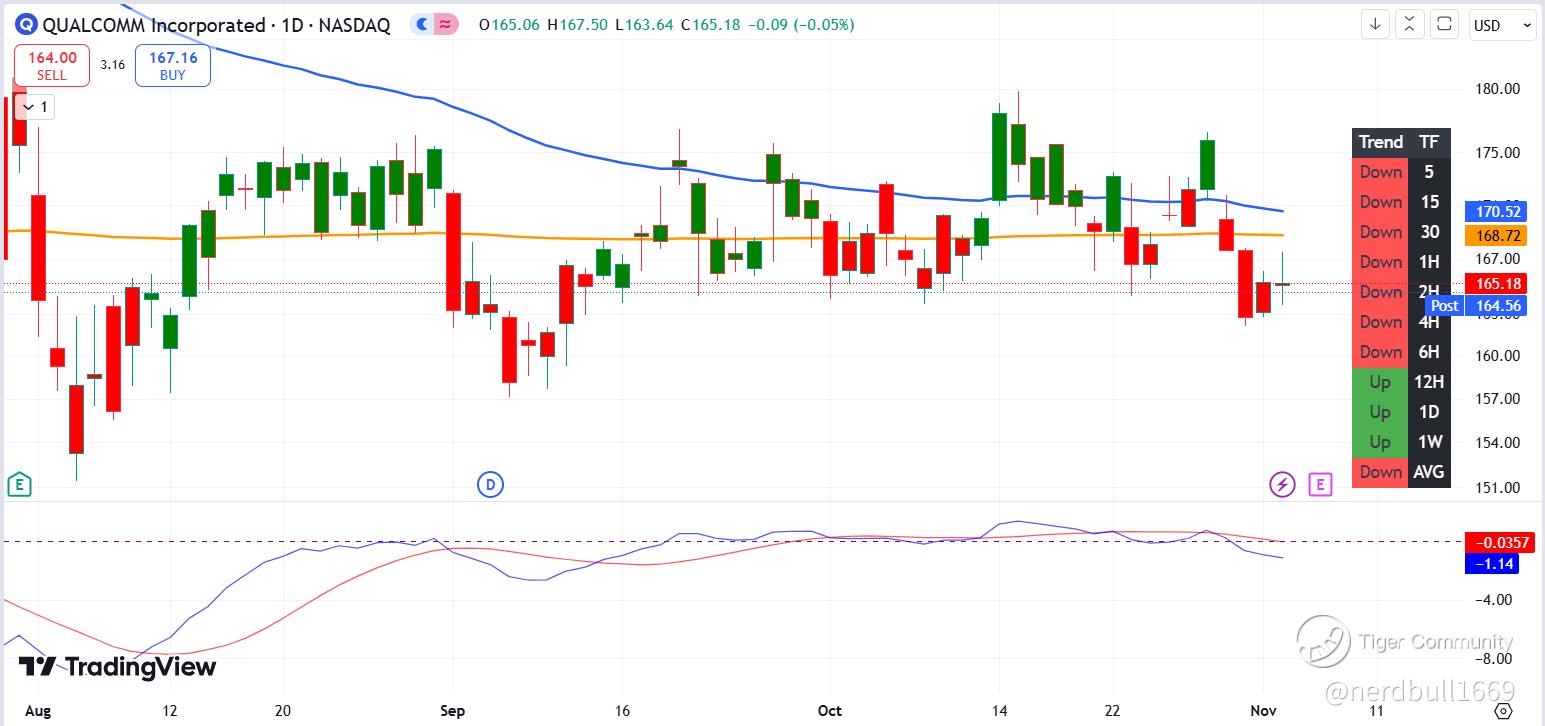Click the TF column header
The image size is (1545, 726).
(1429, 142)
